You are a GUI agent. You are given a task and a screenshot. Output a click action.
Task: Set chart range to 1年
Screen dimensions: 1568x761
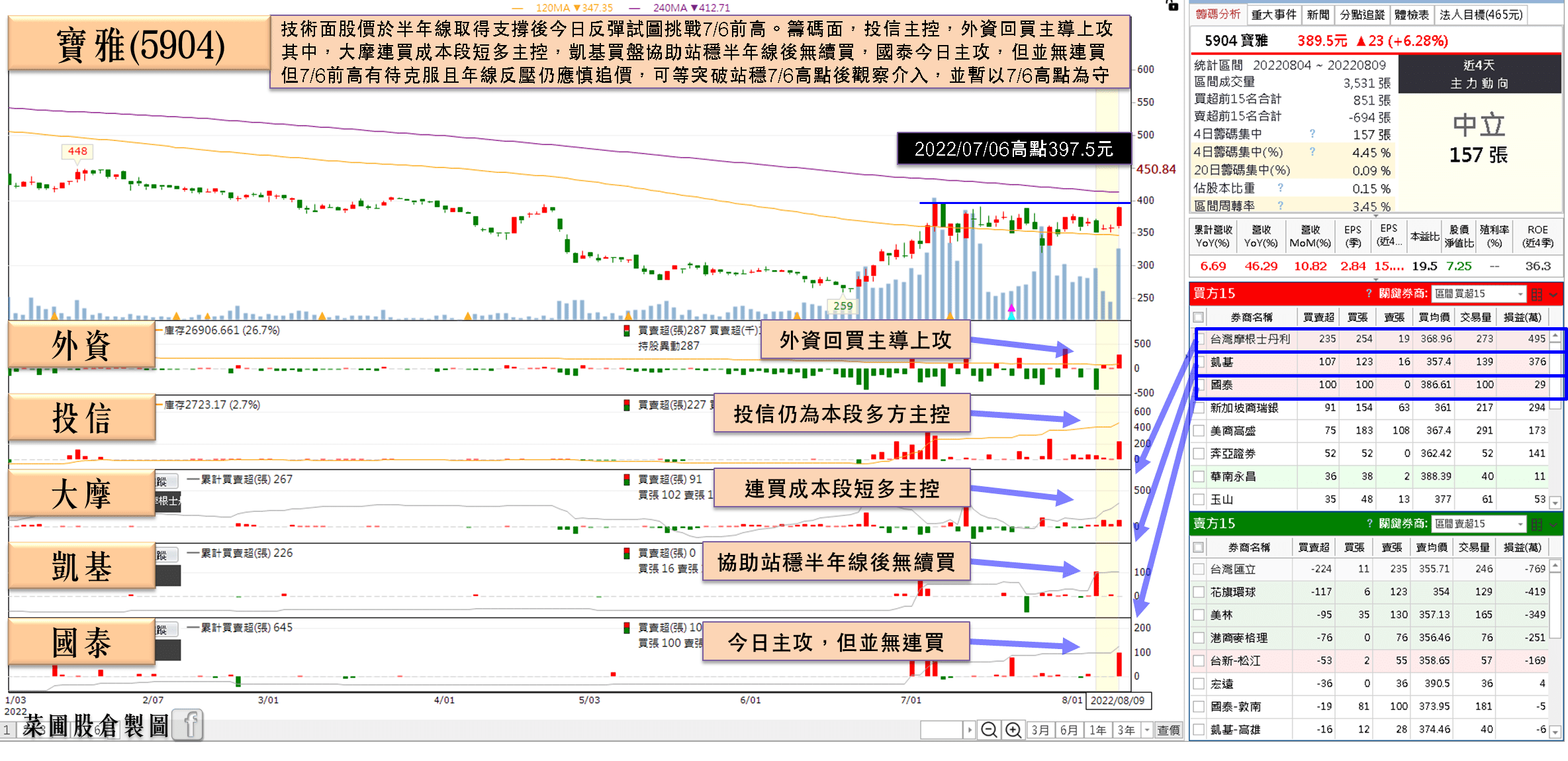click(x=1098, y=730)
